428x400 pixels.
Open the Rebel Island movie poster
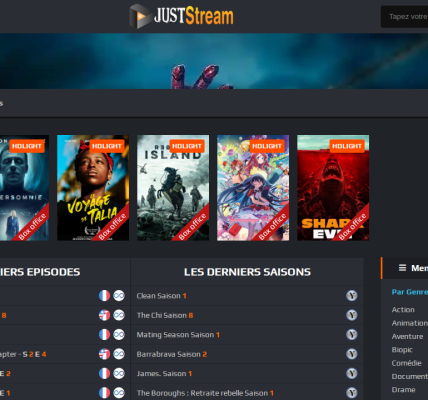(x=173, y=188)
